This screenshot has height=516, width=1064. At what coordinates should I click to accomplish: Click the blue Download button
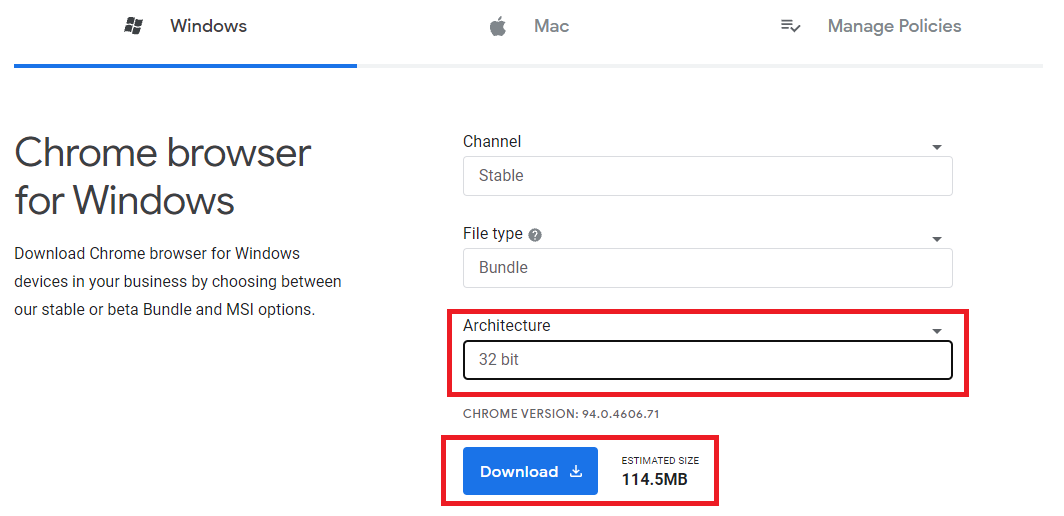pyautogui.click(x=531, y=471)
